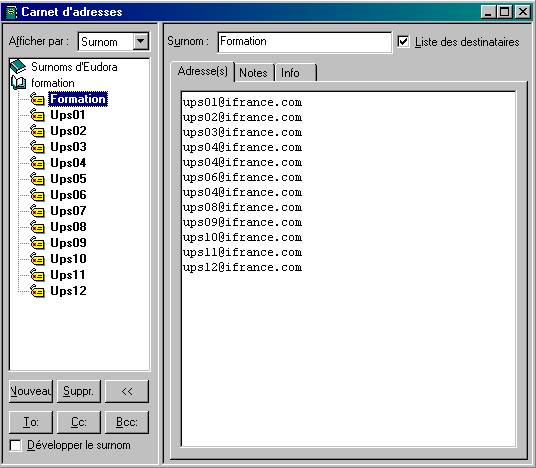536x468 pixels.
Task: Enable Développer le surnom checkbox
Action: (x=15, y=445)
